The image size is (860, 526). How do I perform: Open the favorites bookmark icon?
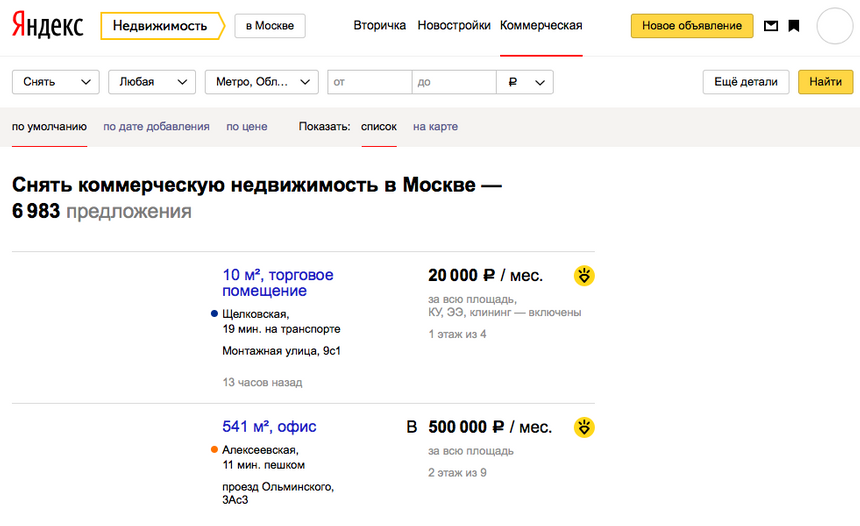[x=794, y=26]
